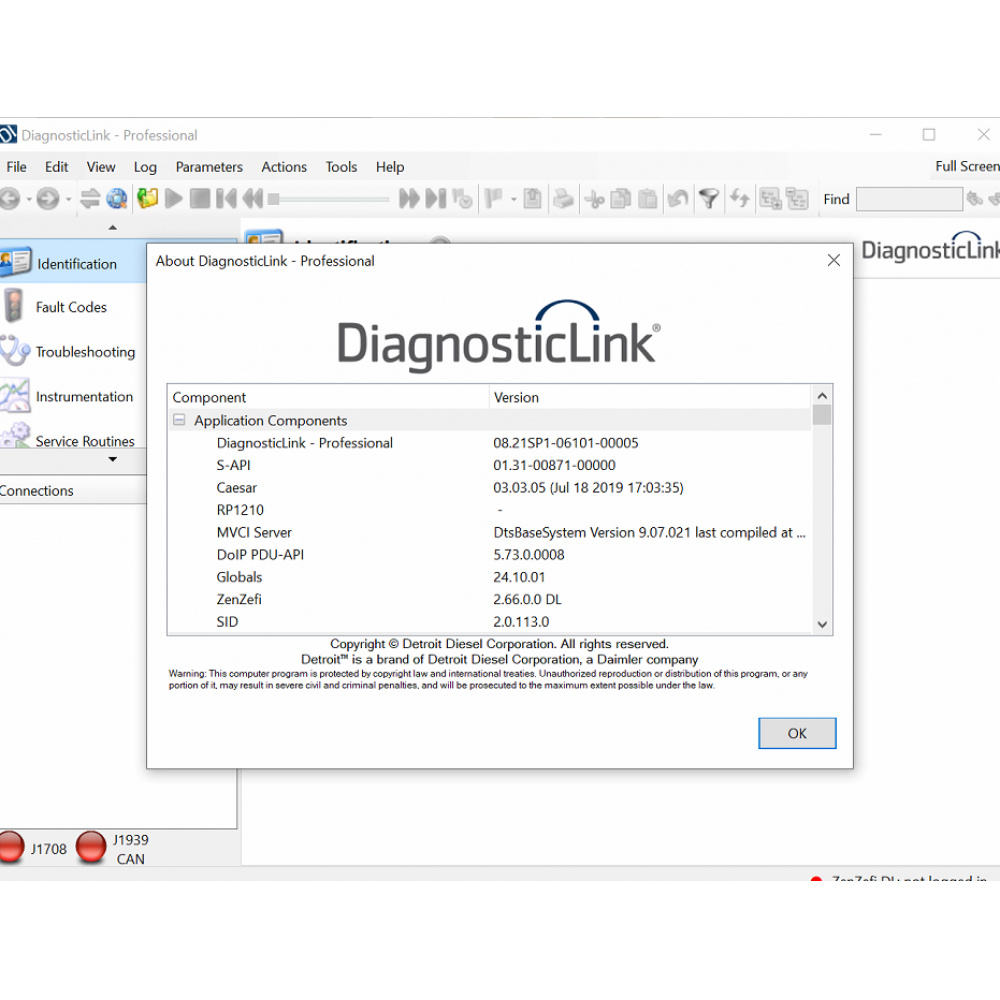Select the Identification sidebar panel
The image size is (1000, 1000).
[73, 263]
